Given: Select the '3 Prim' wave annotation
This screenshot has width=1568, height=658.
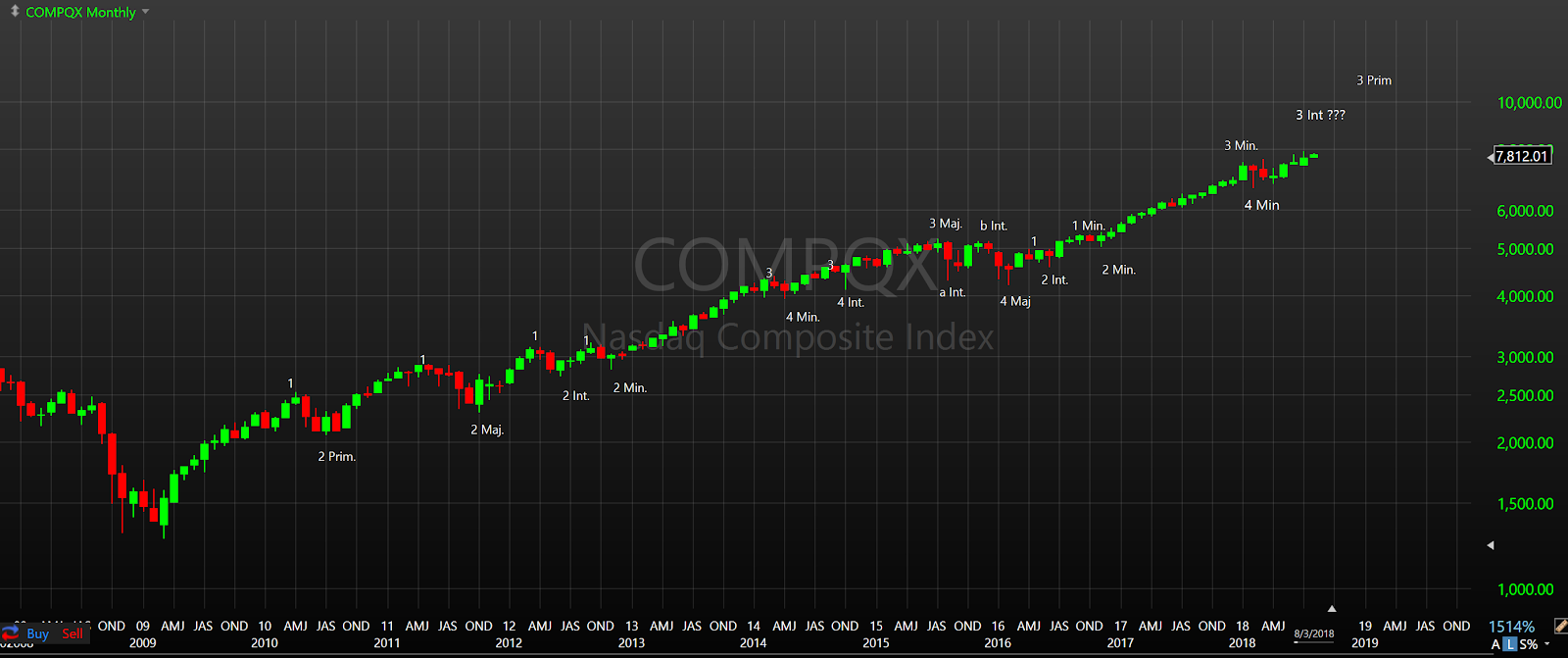Looking at the screenshot, I should pos(1374,80).
